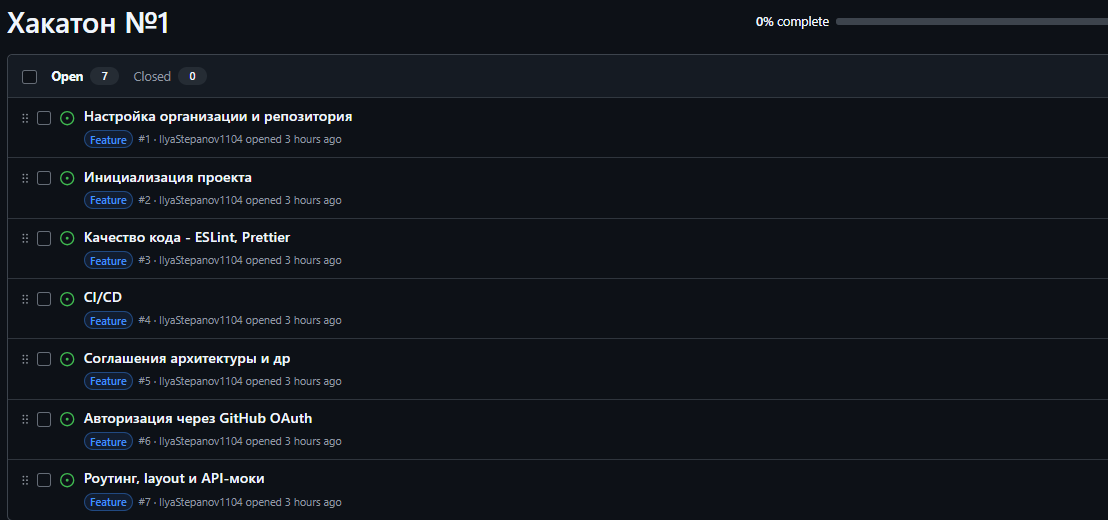Tick checkbox for Качество кода issue
This screenshot has width=1108, height=520.
click(44, 238)
